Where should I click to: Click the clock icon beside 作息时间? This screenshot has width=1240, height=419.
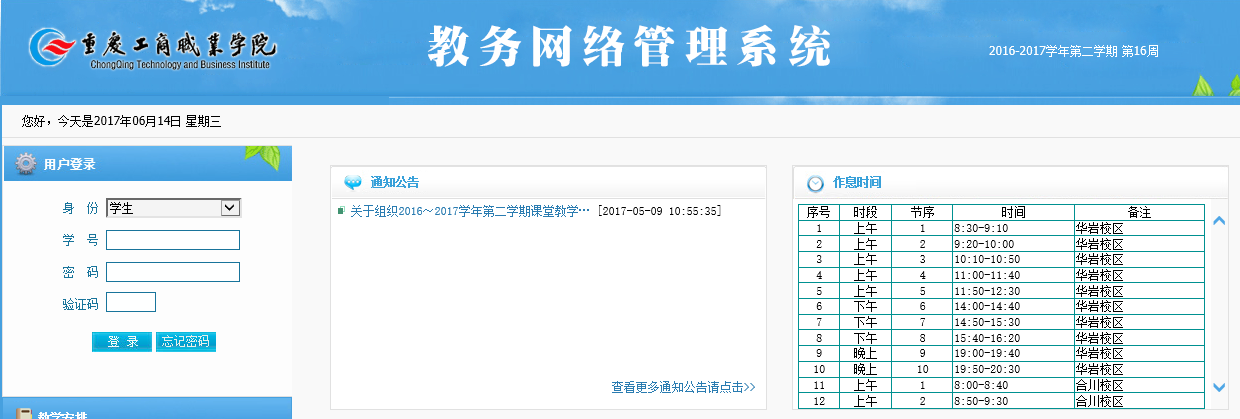coord(815,183)
